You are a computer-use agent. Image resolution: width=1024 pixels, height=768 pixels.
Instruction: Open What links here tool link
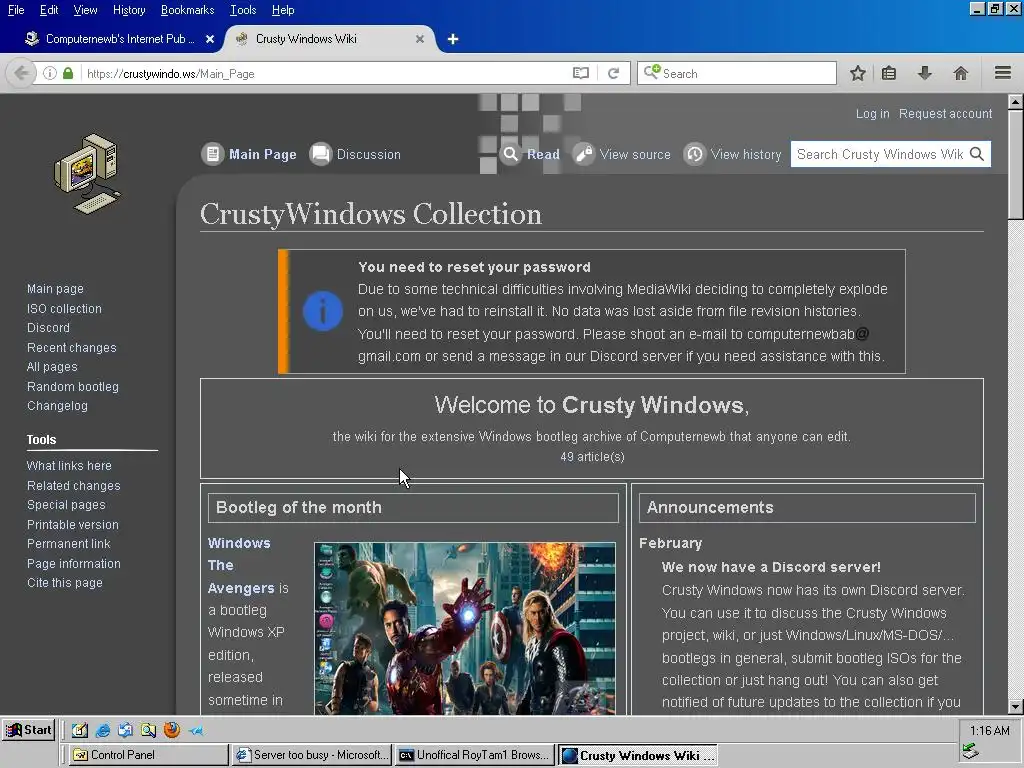69,466
